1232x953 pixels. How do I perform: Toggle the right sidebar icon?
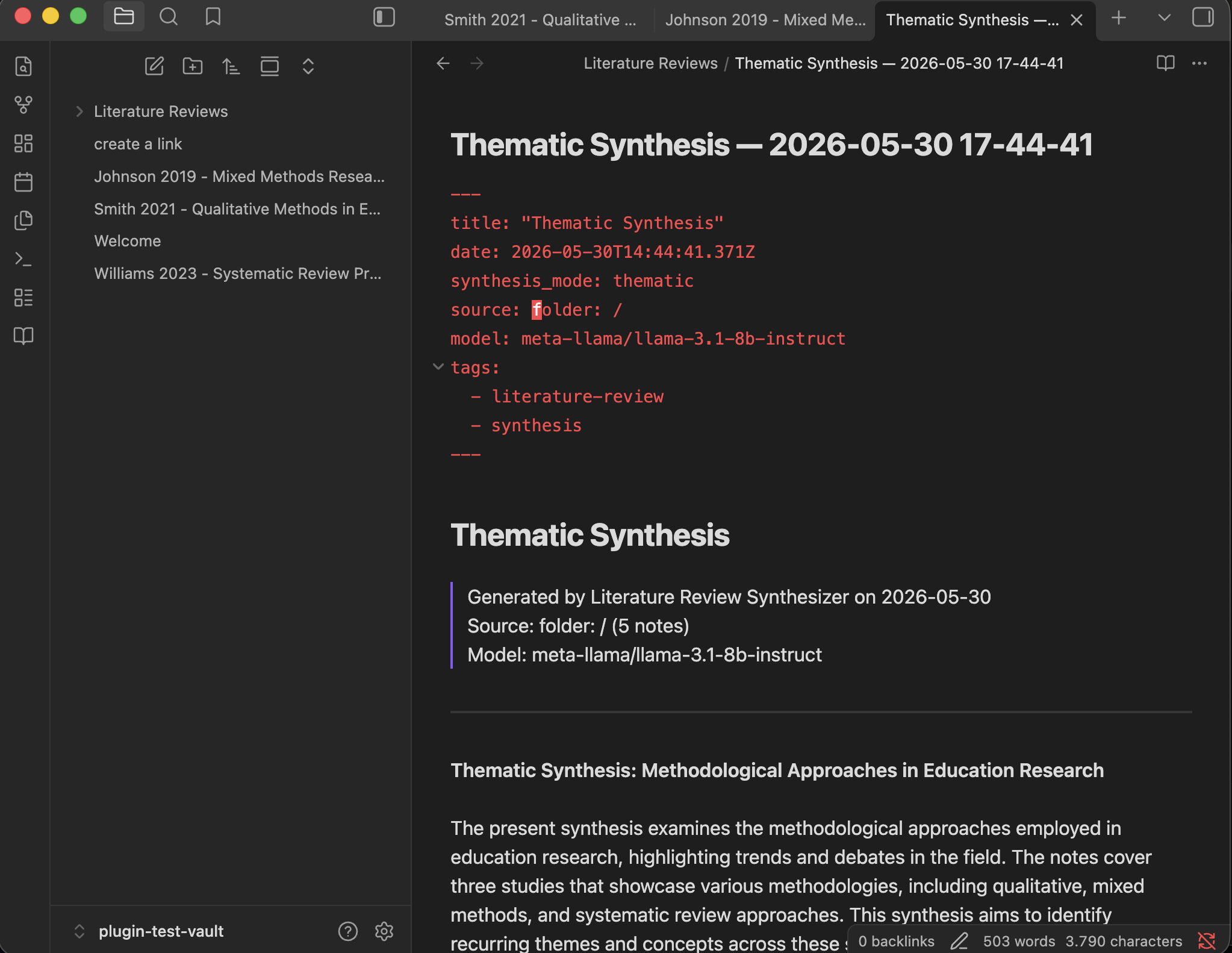(1203, 17)
